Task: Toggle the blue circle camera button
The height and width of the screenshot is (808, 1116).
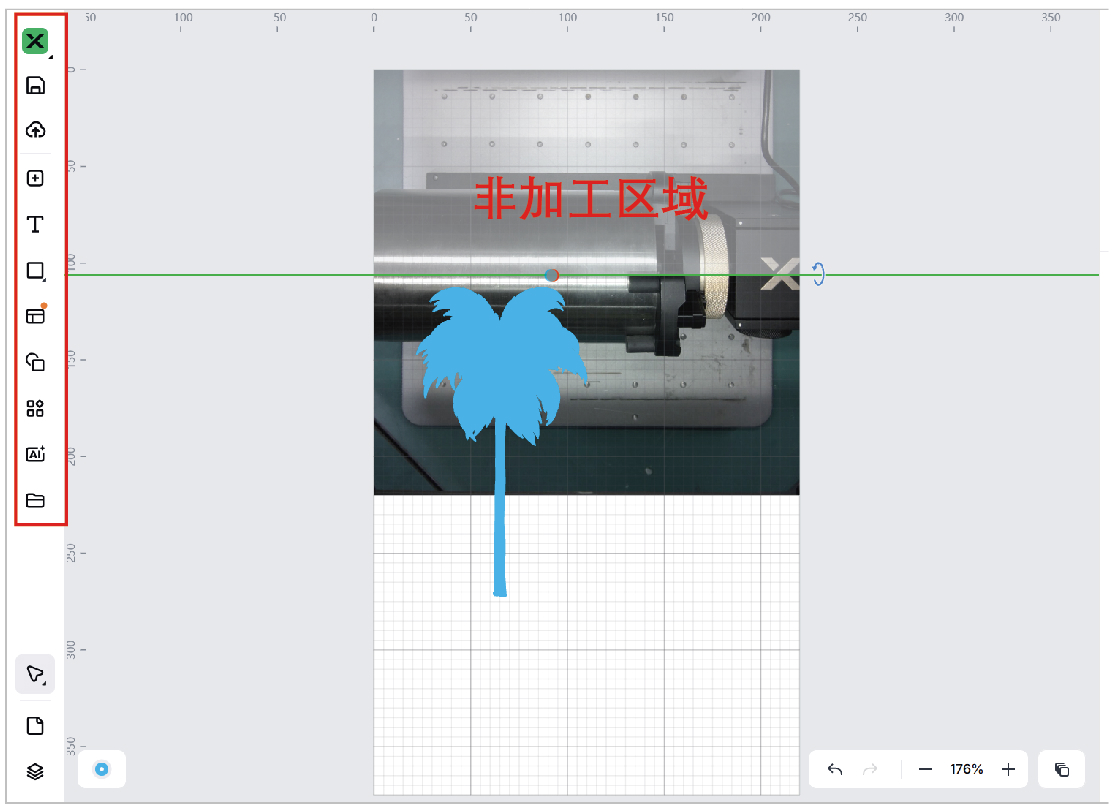Action: click(101, 769)
